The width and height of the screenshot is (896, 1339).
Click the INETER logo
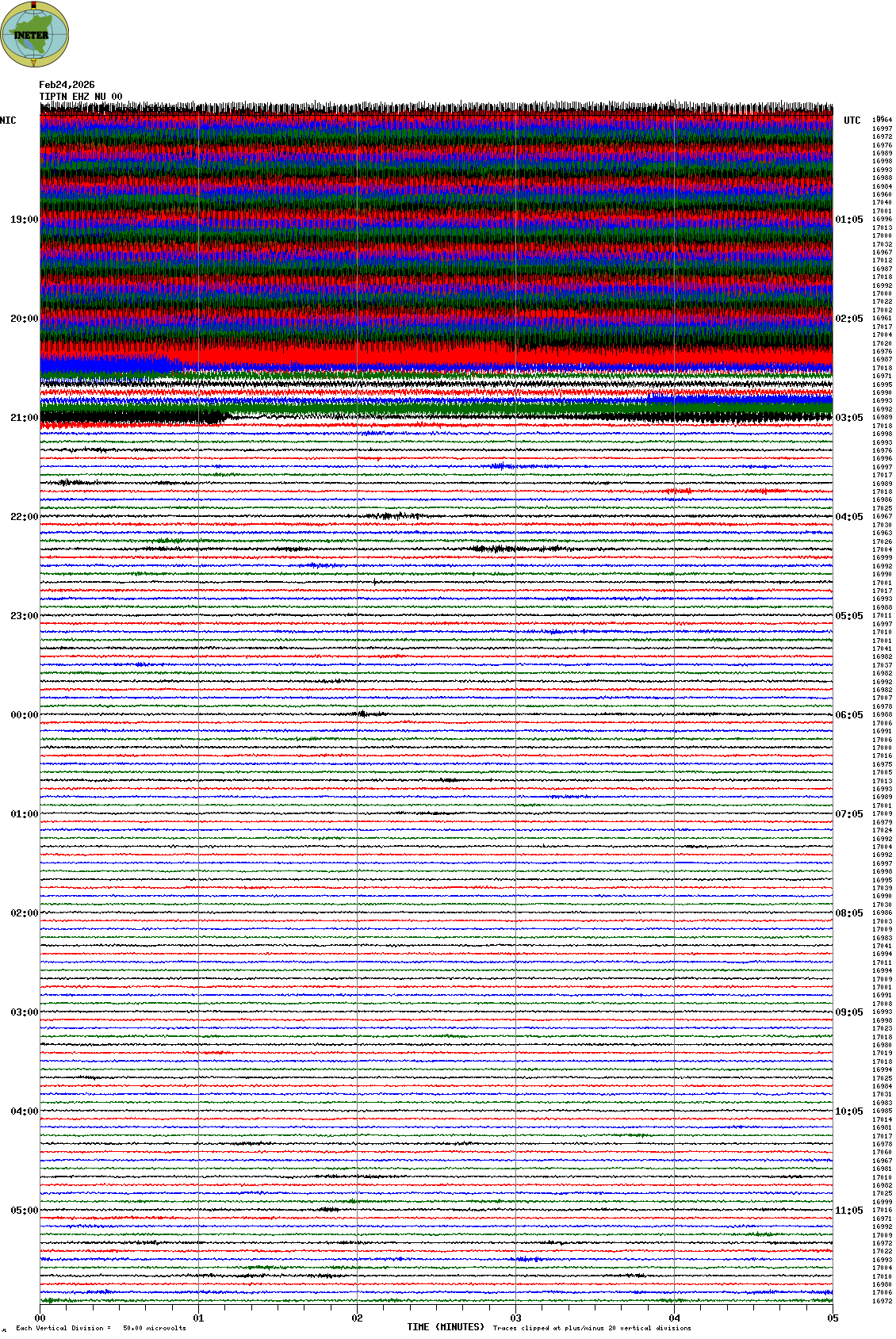click(x=35, y=34)
